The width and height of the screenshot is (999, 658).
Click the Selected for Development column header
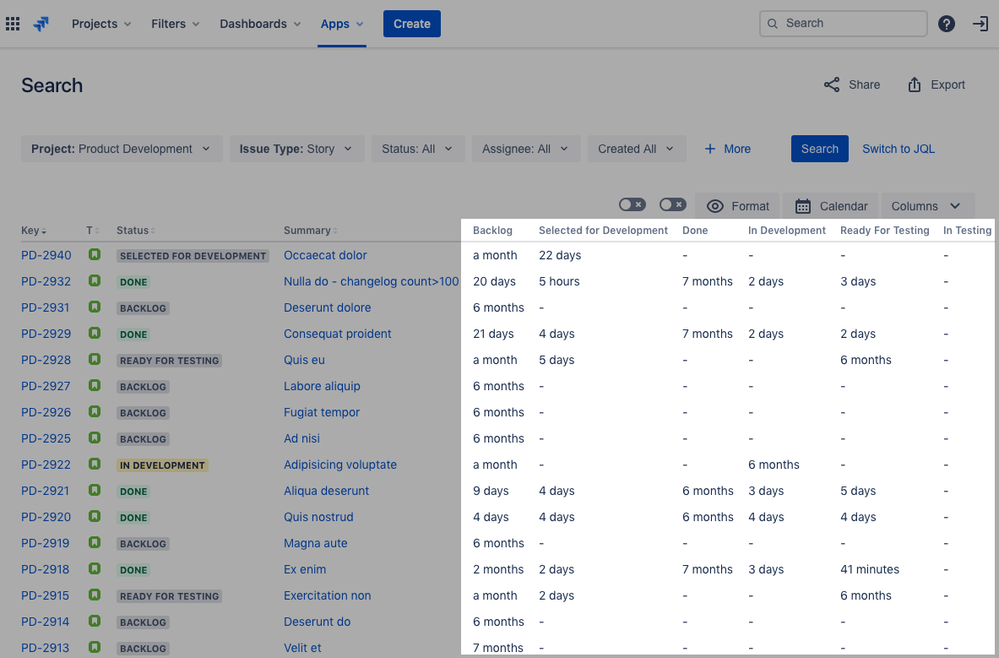[x=603, y=231]
